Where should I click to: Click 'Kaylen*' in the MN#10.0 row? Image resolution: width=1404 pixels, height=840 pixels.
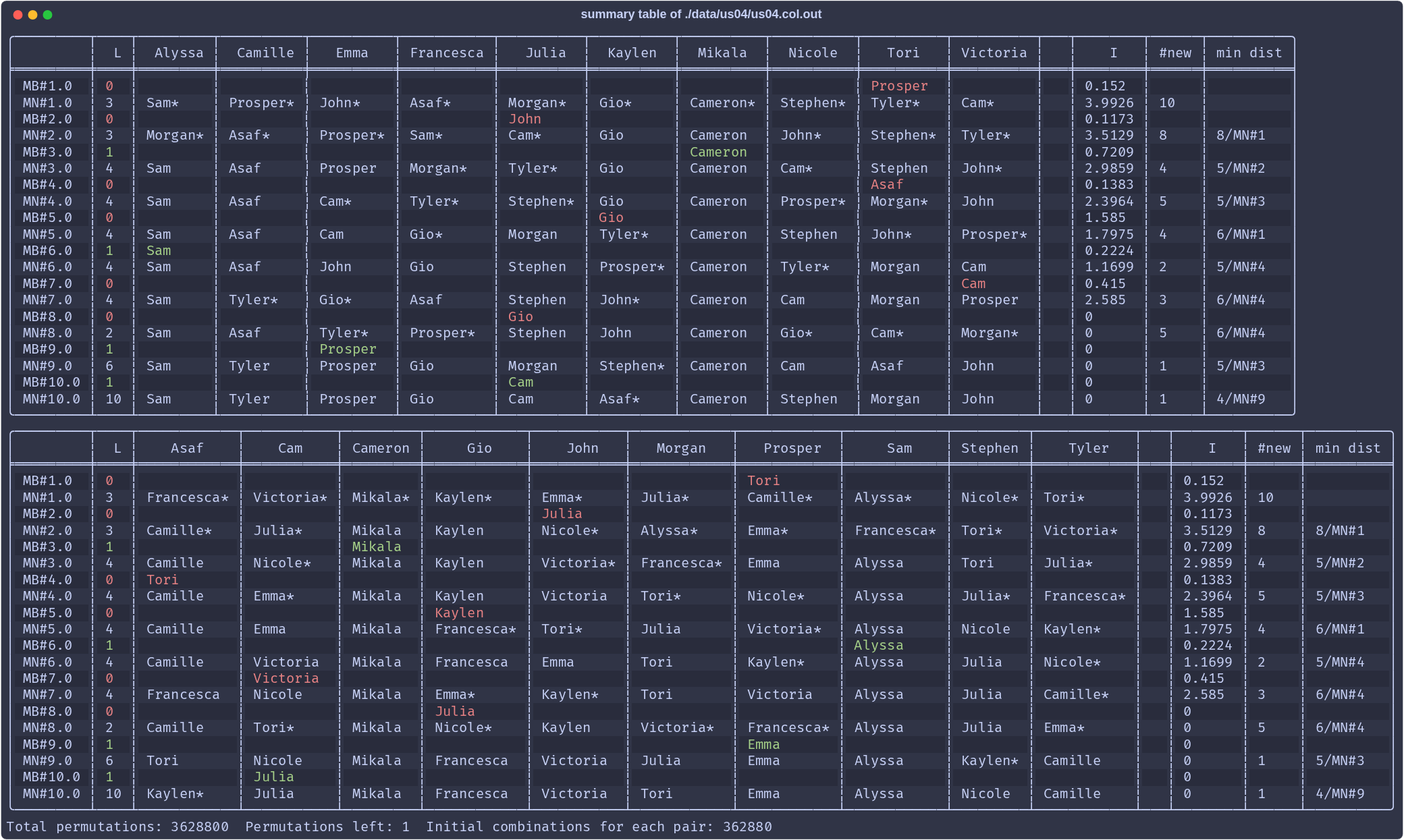pos(175,793)
